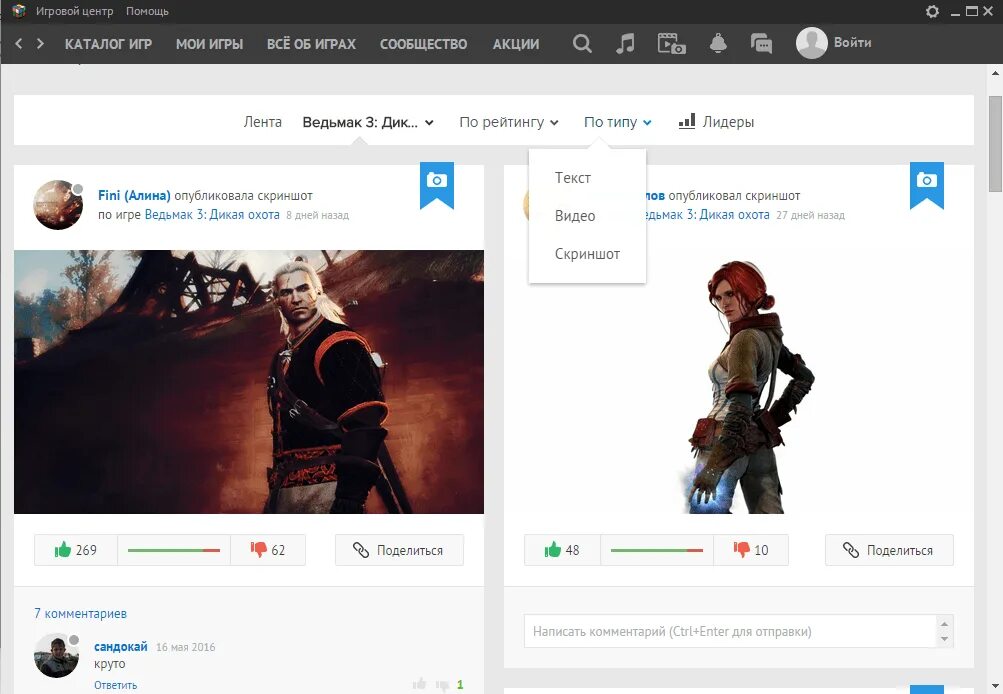The height and width of the screenshot is (694, 1003).
Task: Click the 27 дней назад timestamp
Action: (810, 216)
